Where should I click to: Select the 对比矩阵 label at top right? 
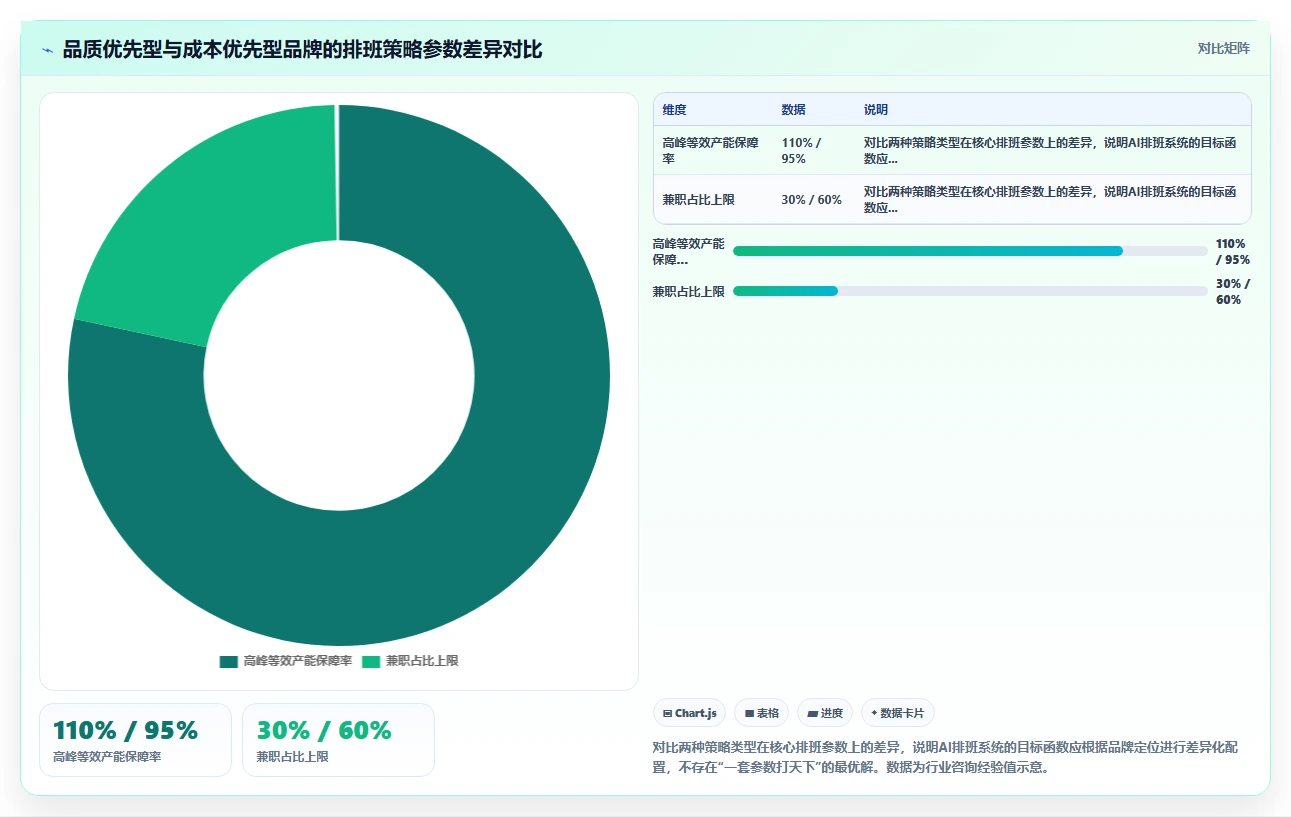[1223, 48]
